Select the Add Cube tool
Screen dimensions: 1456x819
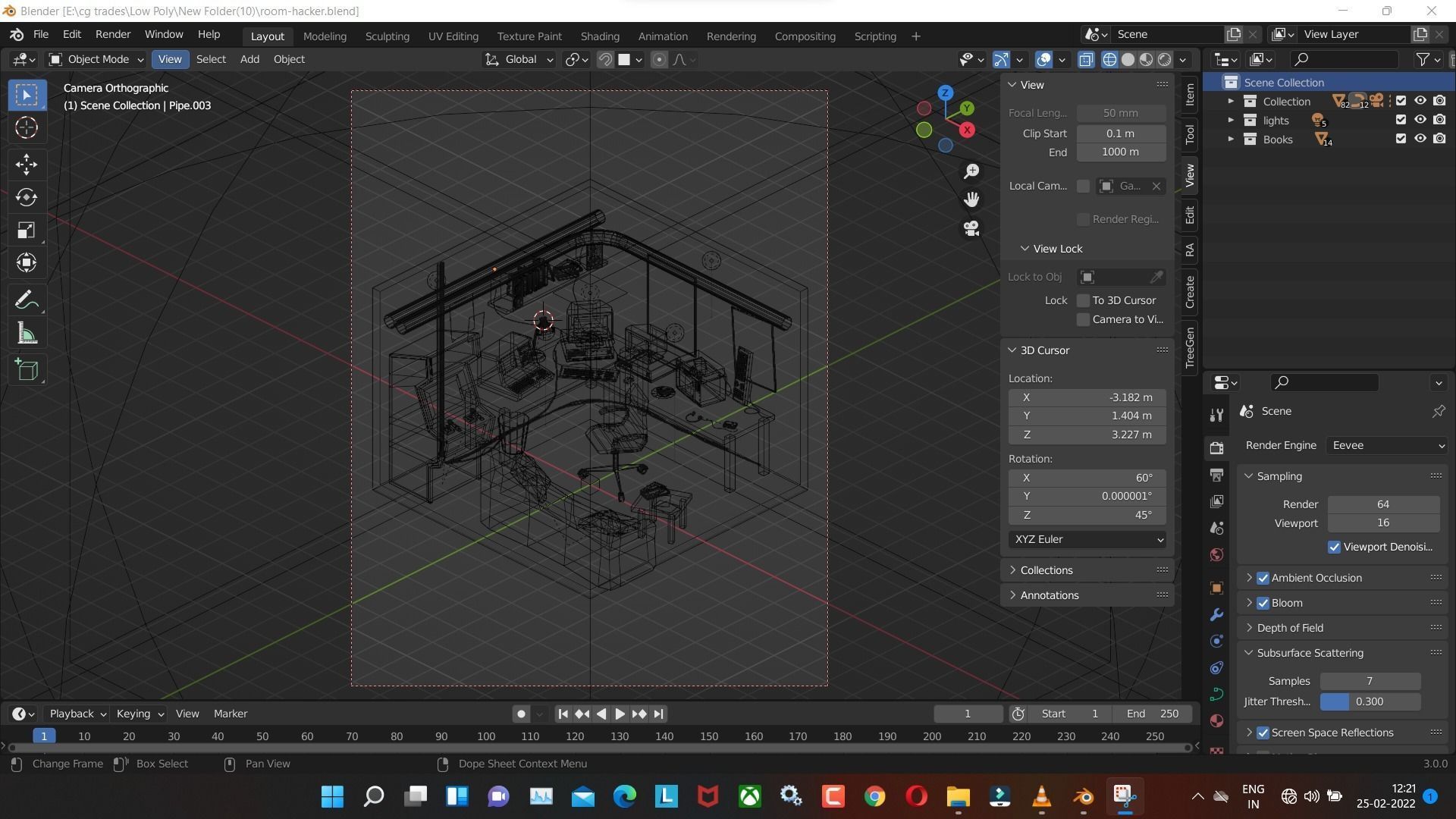click(27, 370)
